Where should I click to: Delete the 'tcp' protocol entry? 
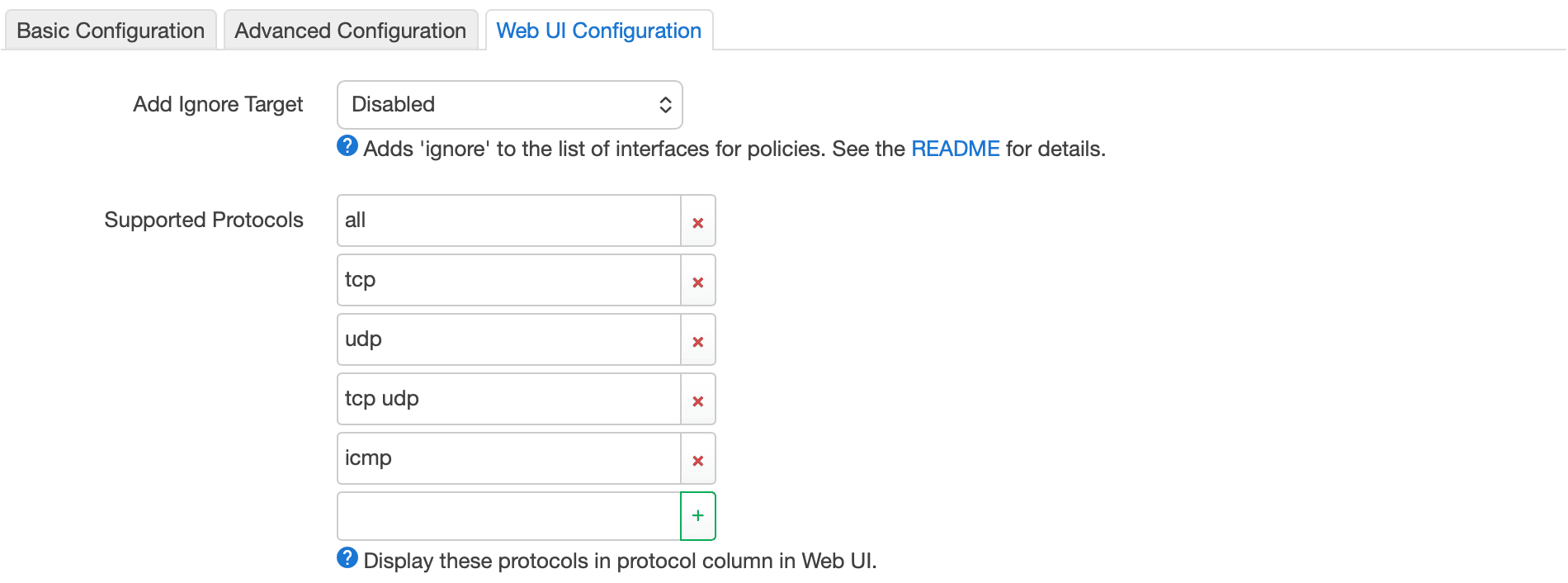[697, 280]
